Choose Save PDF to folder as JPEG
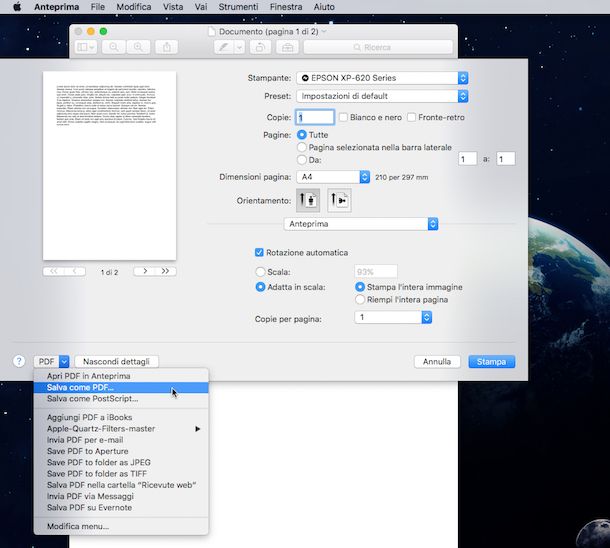This screenshot has width=610, height=548. tap(121, 462)
